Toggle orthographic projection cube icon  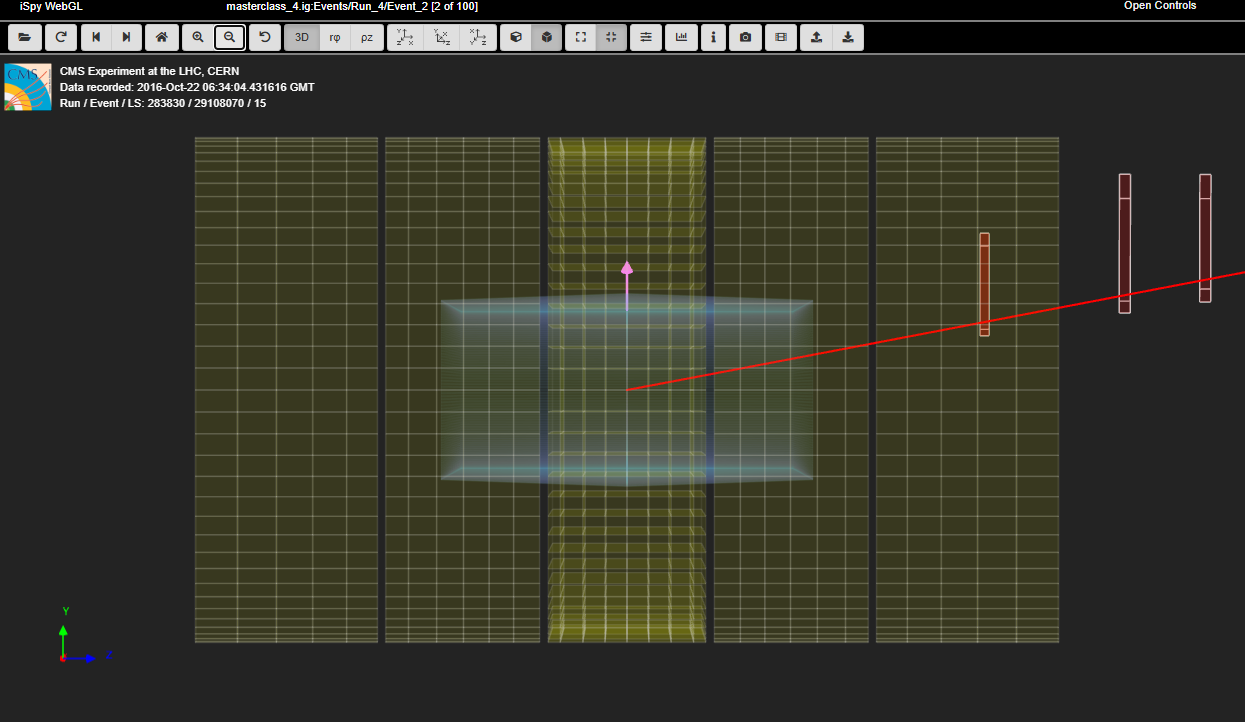547,38
